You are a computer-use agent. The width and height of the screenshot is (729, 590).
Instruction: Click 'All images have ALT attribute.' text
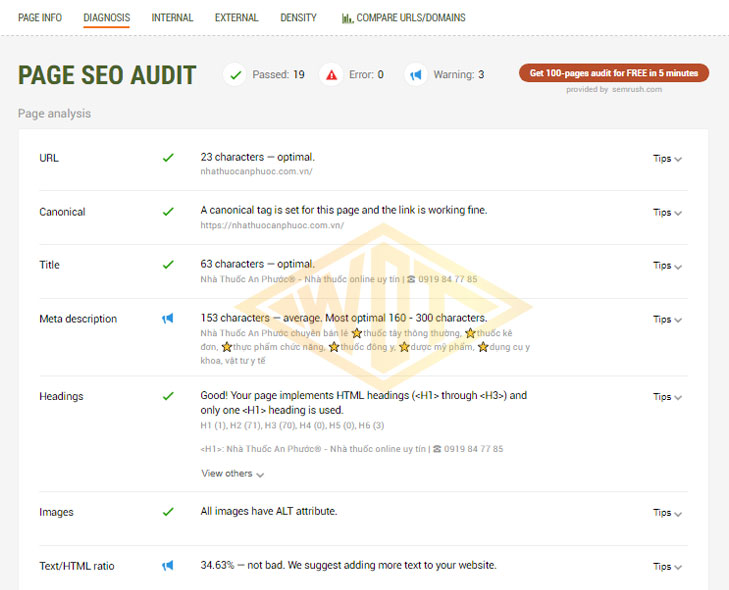(x=269, y=511)
